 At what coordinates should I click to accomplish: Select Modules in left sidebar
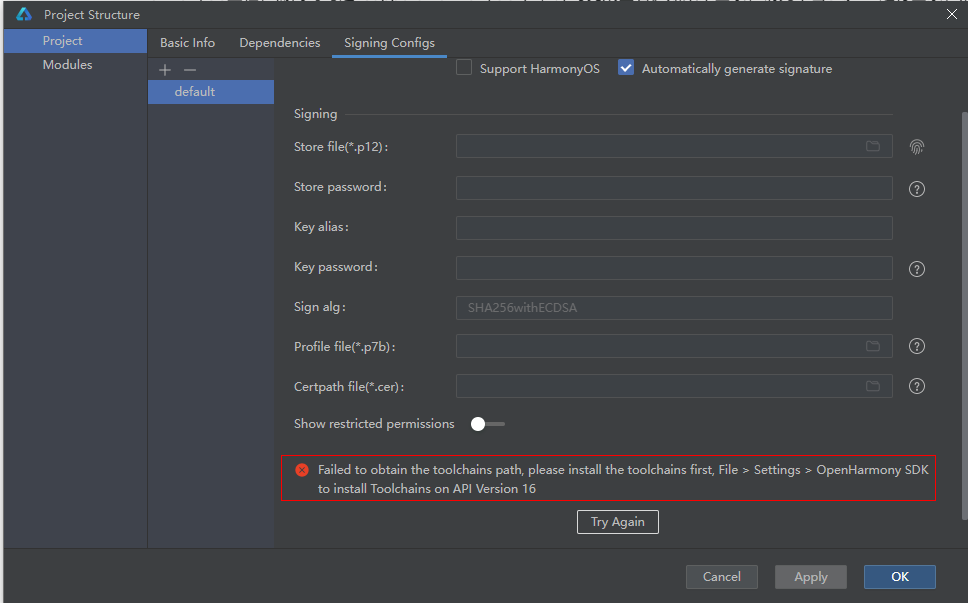75,65
